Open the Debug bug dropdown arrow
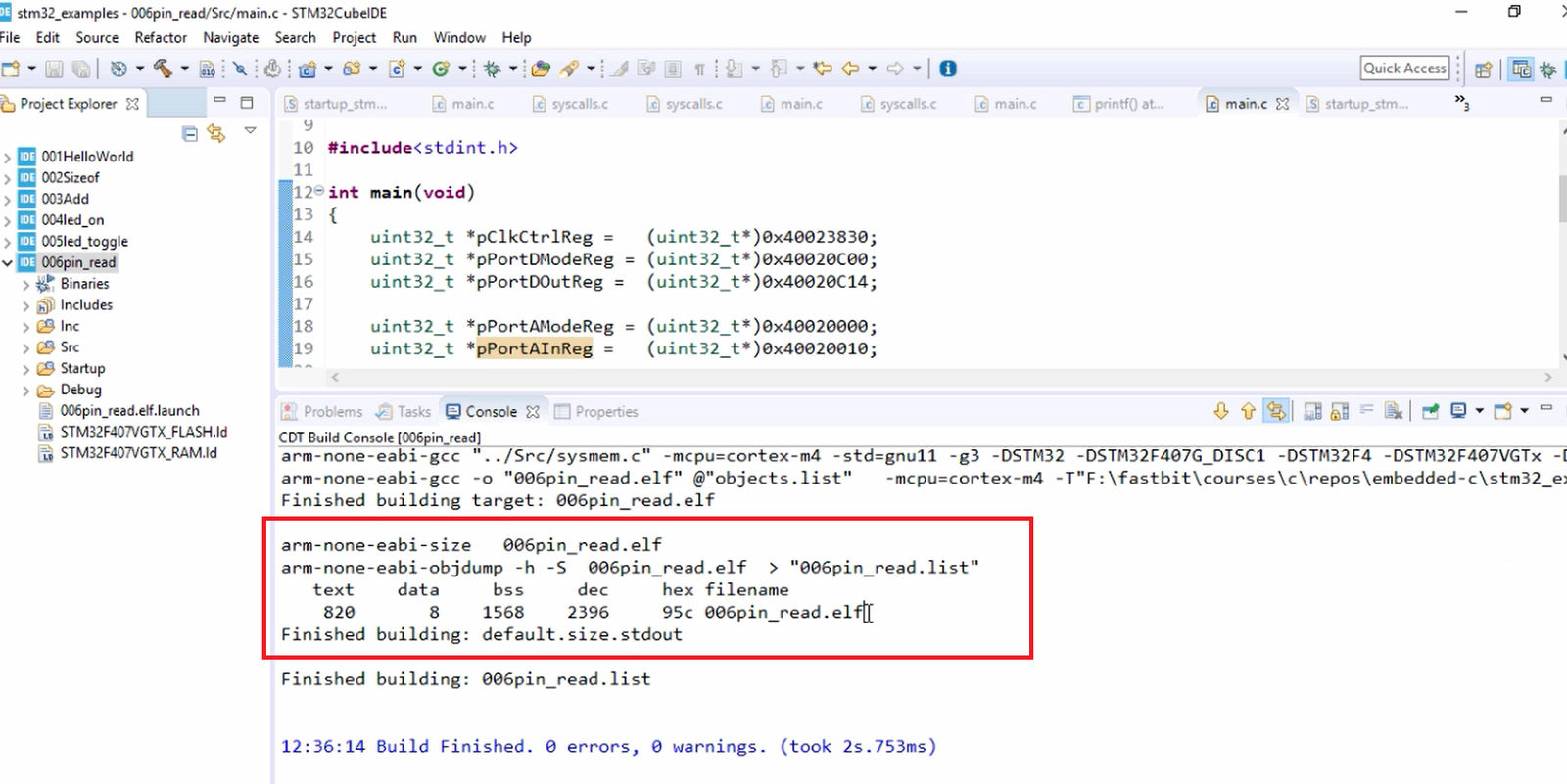Screen dimensions: 1567x784 point(512,69)
